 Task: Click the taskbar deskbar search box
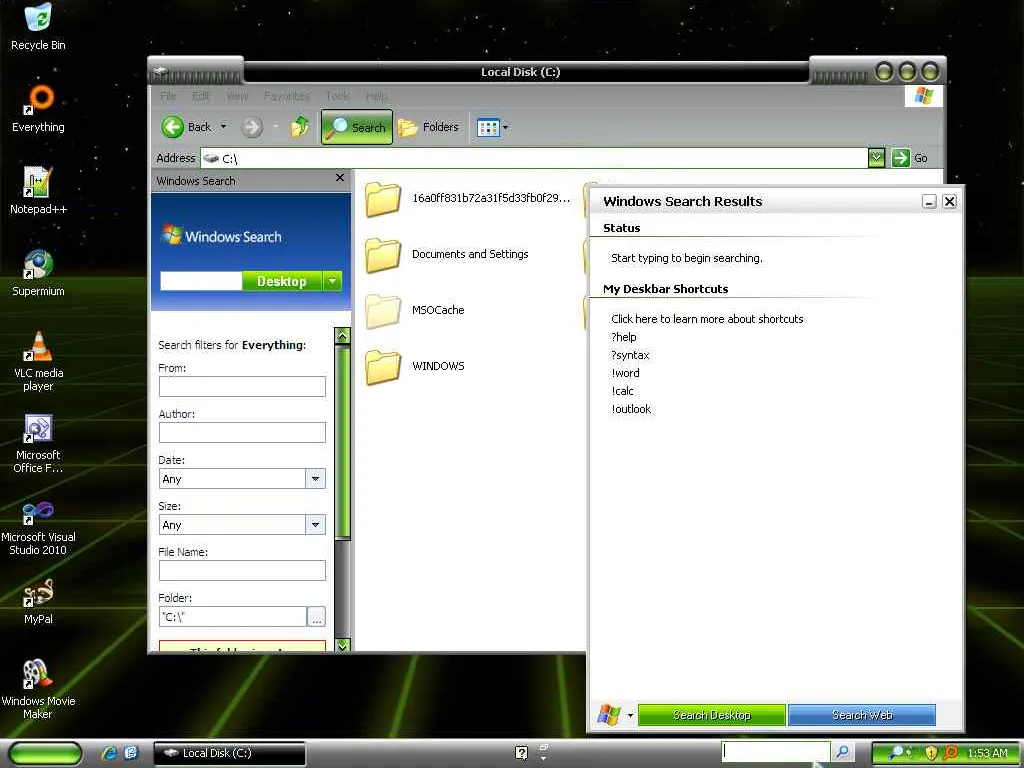(x=775, y=752)
